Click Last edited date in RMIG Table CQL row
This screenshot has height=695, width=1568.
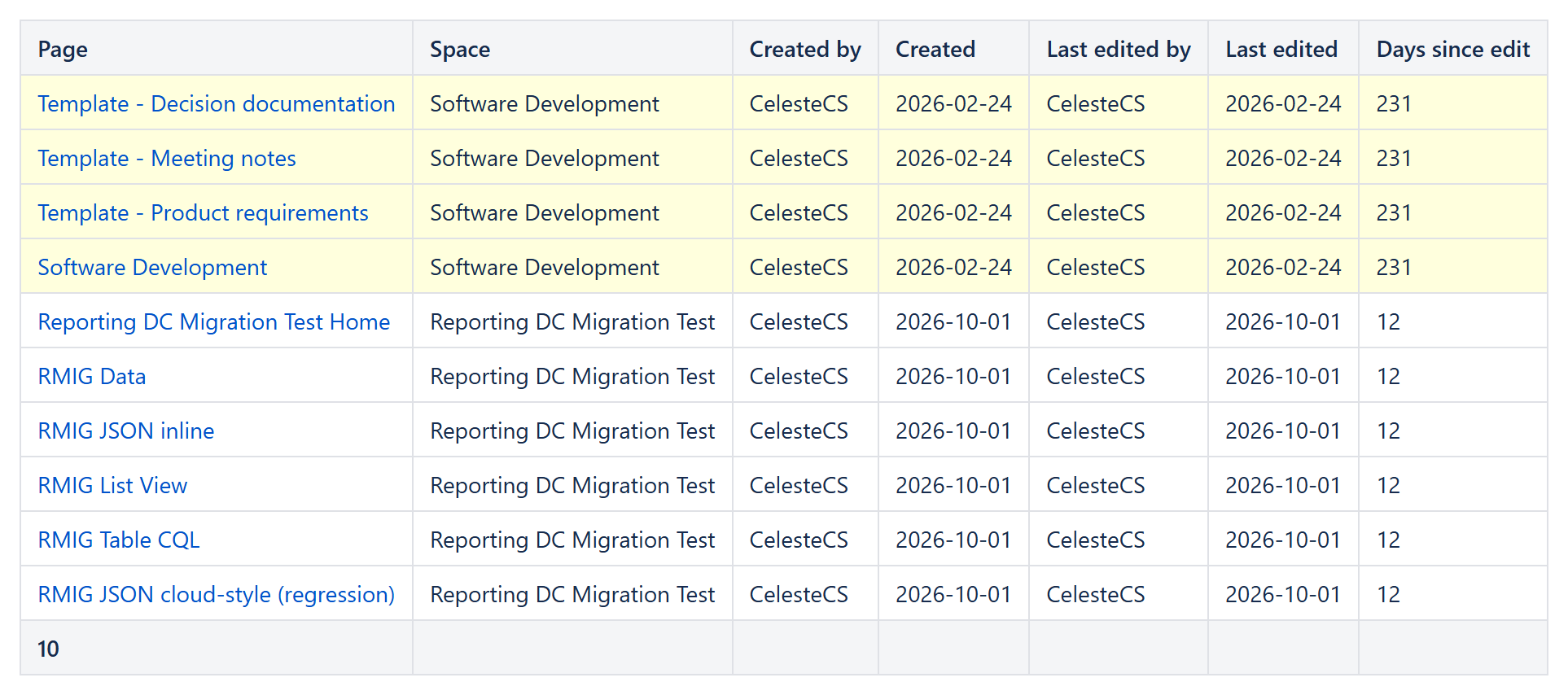click(1283, 540)
